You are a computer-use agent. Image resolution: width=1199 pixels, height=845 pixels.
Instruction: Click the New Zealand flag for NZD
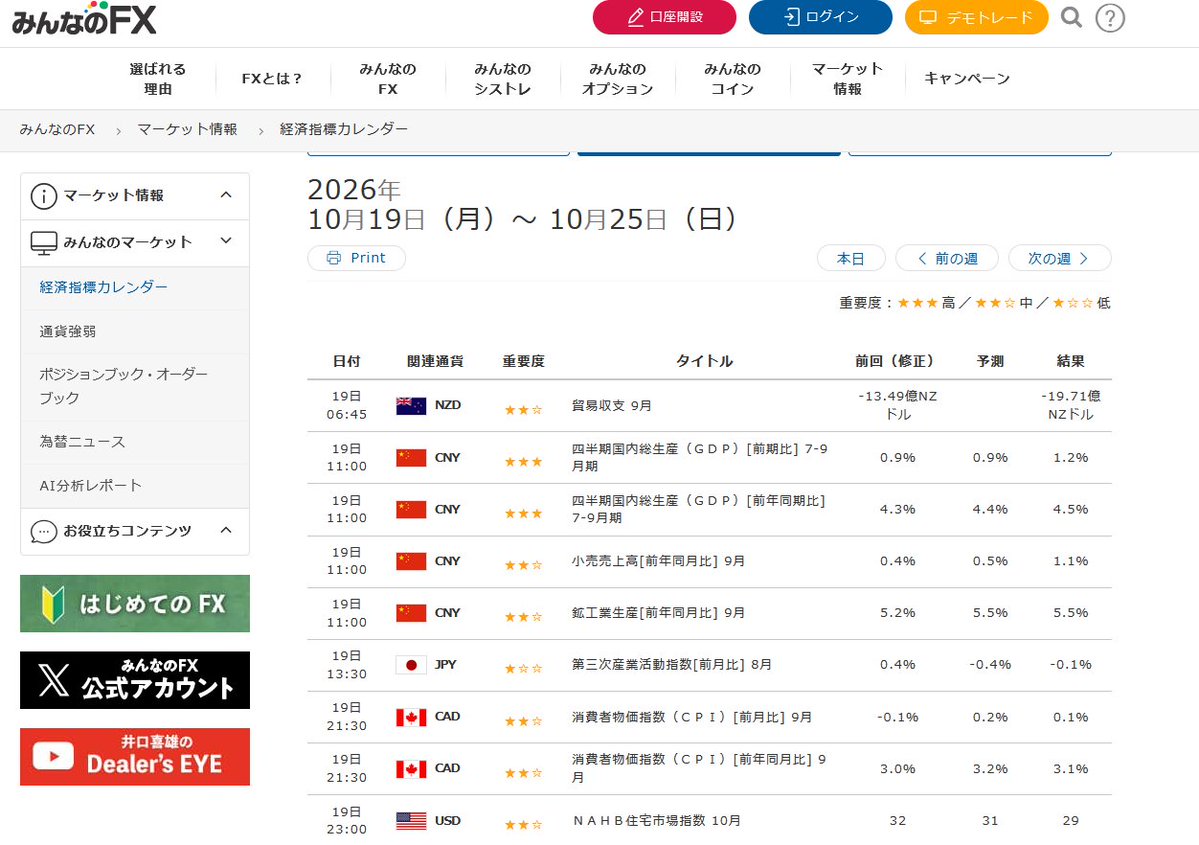pyautogui.click(x=411, y=405)
